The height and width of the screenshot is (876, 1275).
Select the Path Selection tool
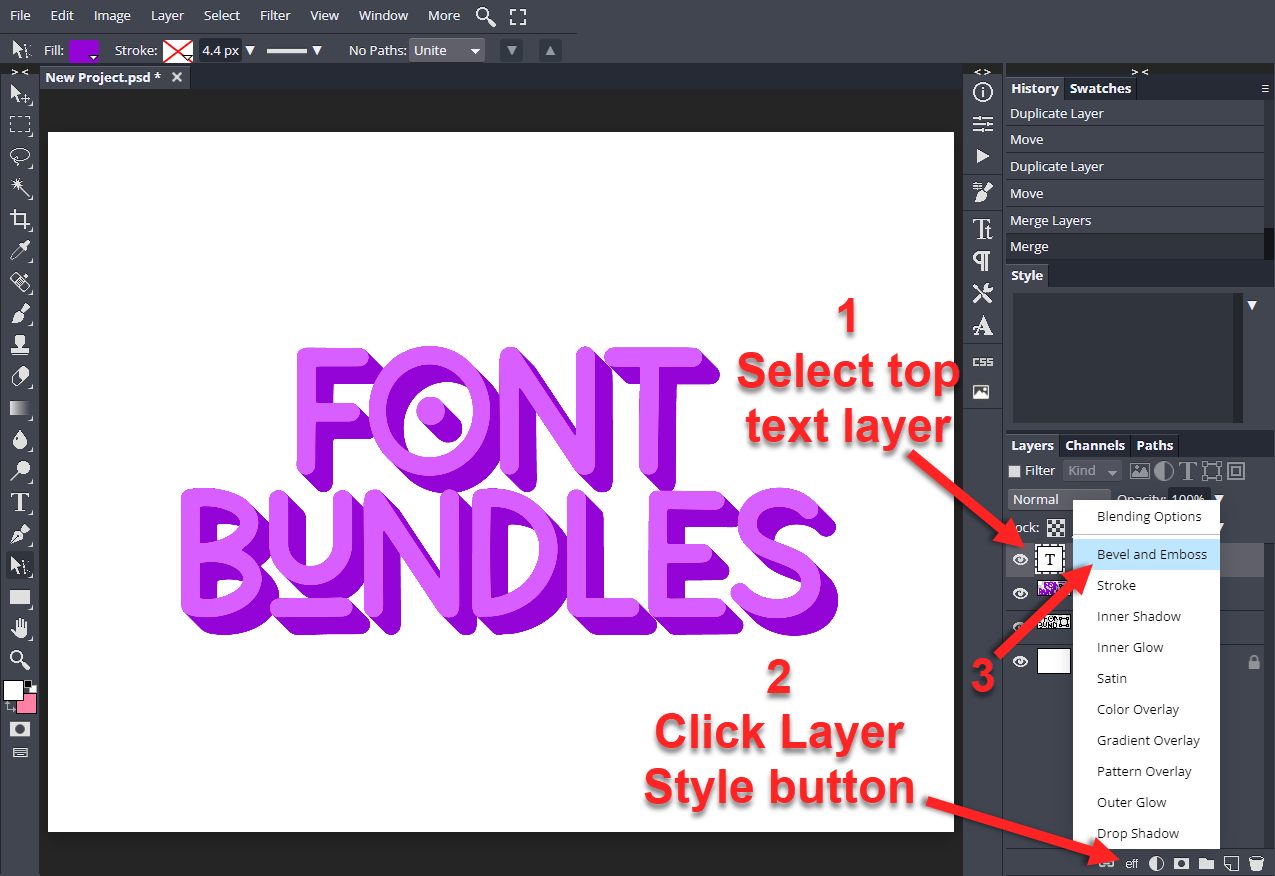20,566
